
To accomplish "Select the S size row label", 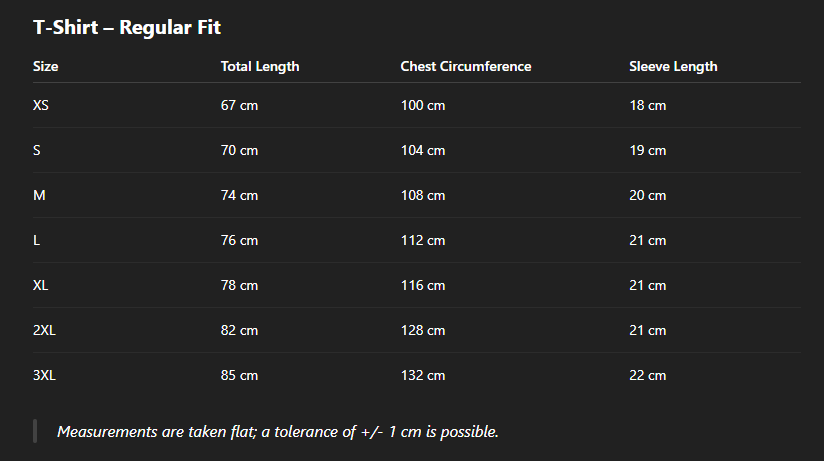I will (37, 150).
